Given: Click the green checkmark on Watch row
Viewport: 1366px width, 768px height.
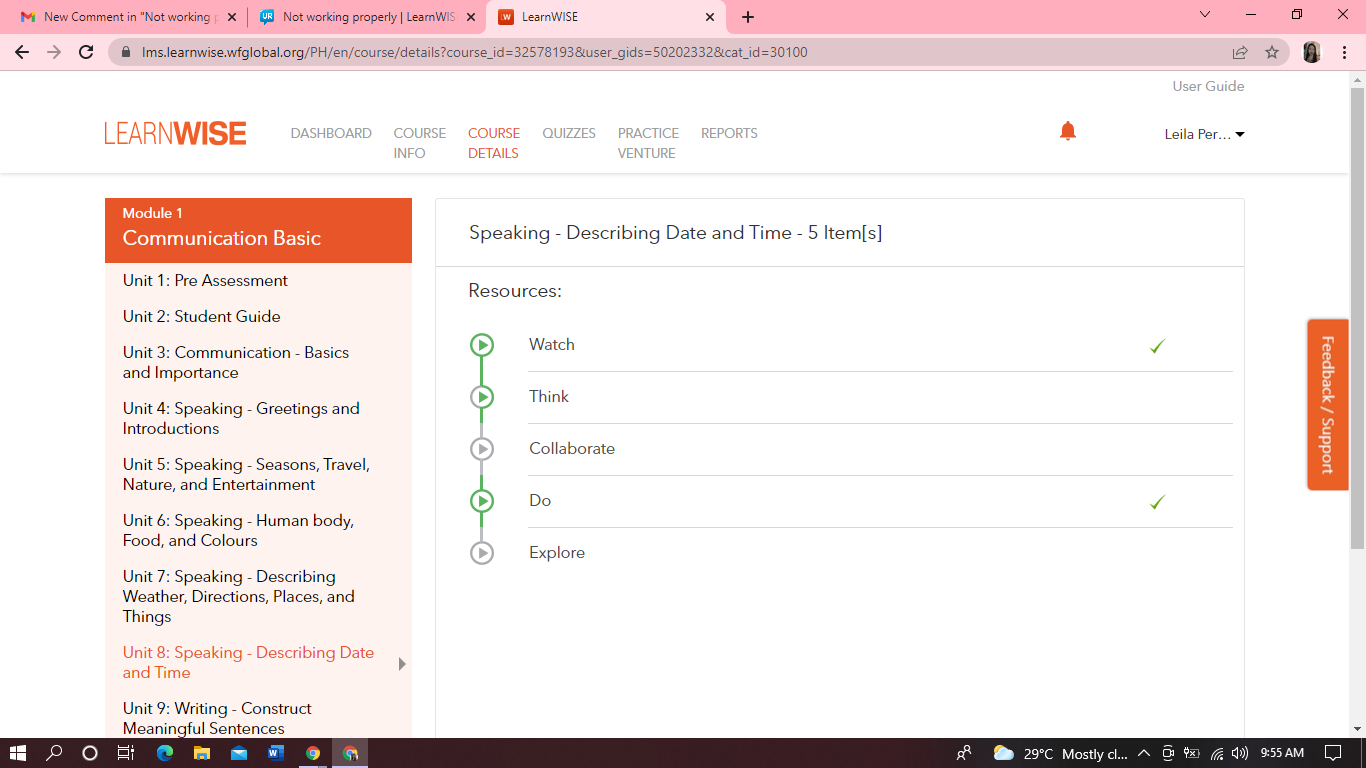Looking at the screenshot, I should [x=1157, y=346].
